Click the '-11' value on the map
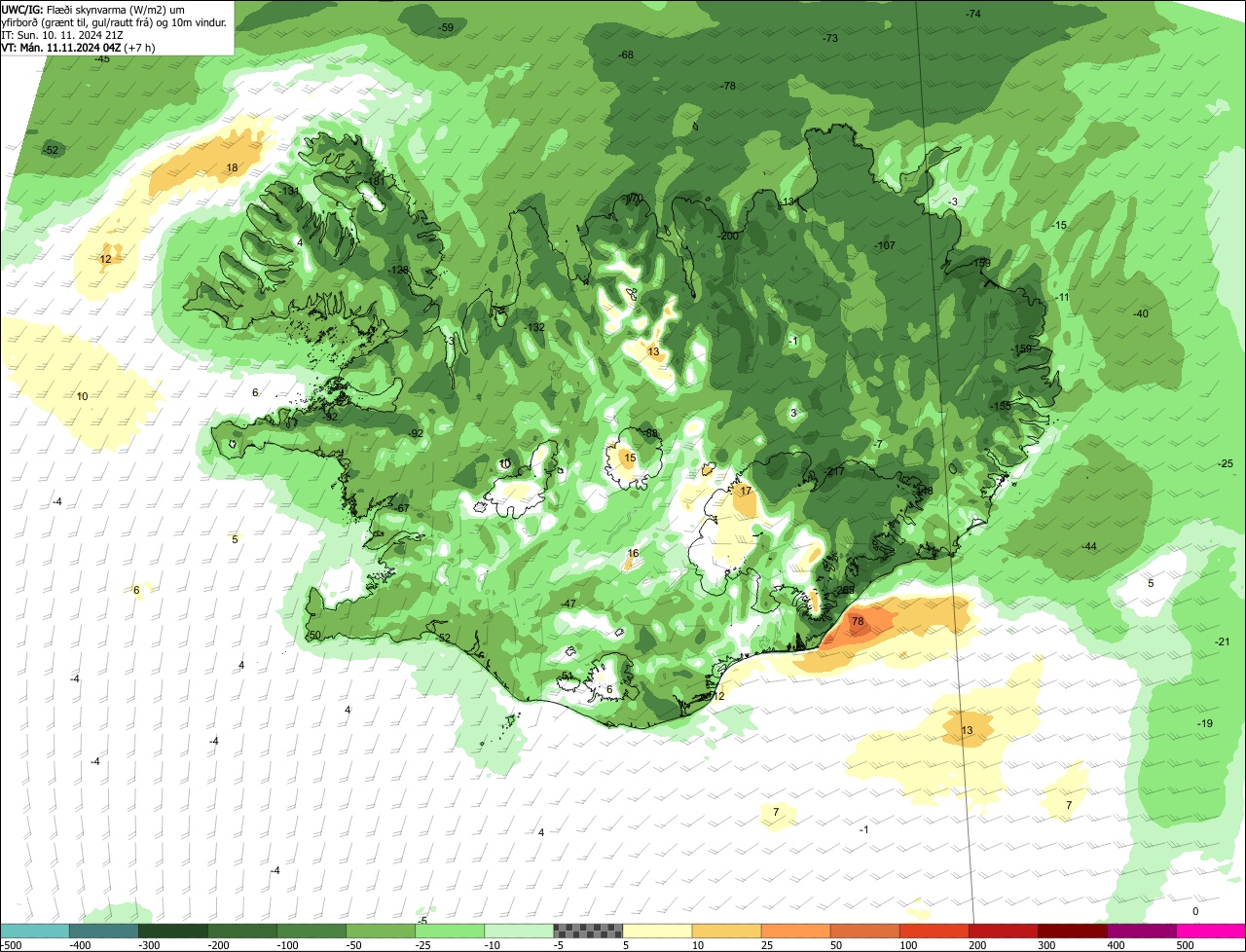This screenshot has height=952, width=1246. click(x=1061, y=298)
